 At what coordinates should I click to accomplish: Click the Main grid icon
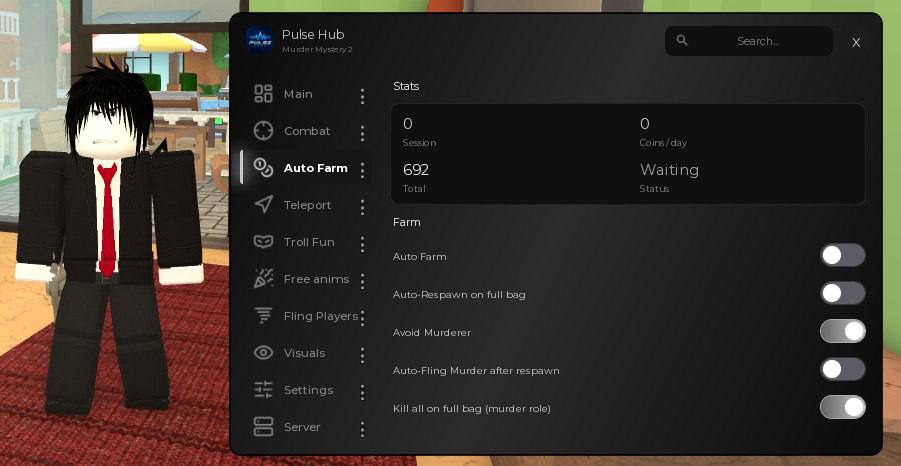click(263, 94)
